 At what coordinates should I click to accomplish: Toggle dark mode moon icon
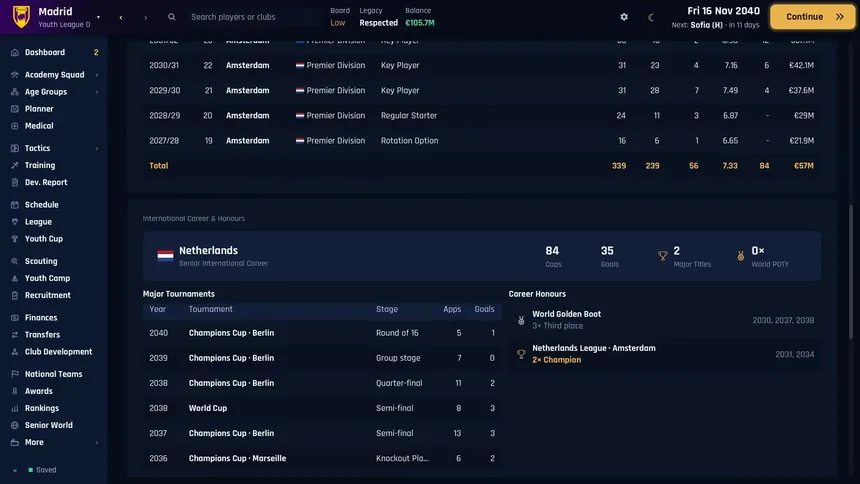(x=650, y=17)
